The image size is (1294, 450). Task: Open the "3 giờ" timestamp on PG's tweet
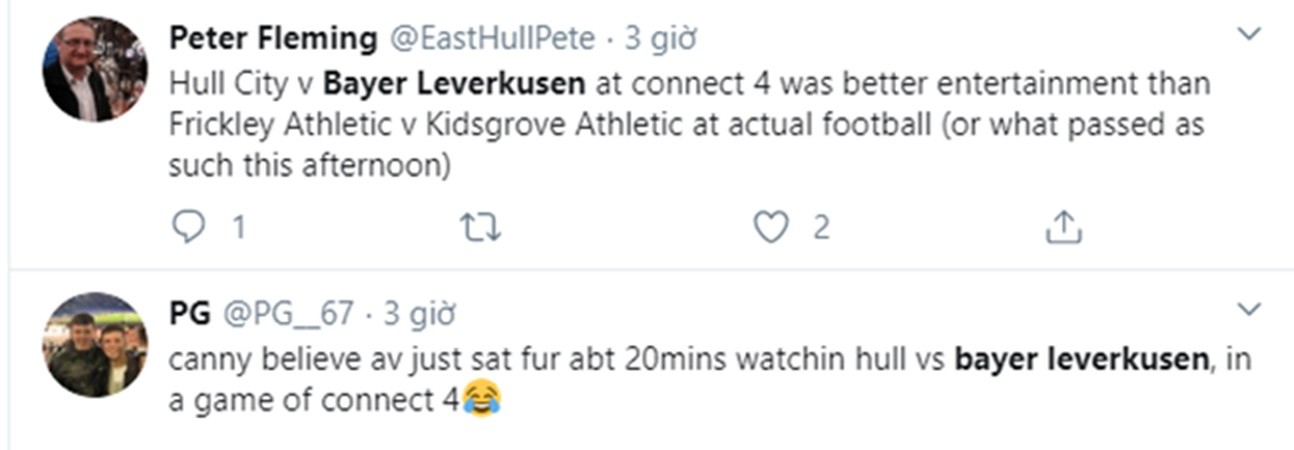[x=420, y=313]
